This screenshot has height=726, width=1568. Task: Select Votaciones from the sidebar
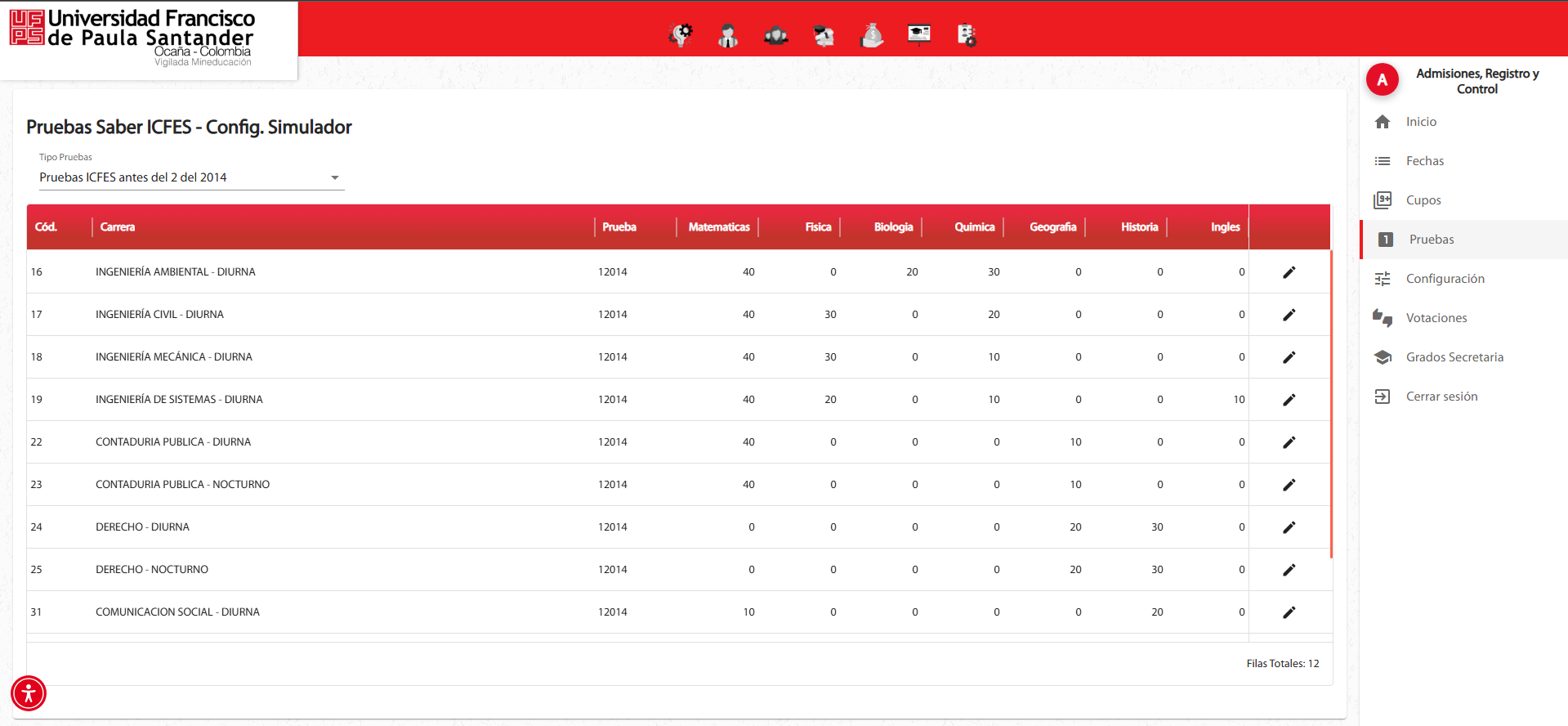[1436, 318]
